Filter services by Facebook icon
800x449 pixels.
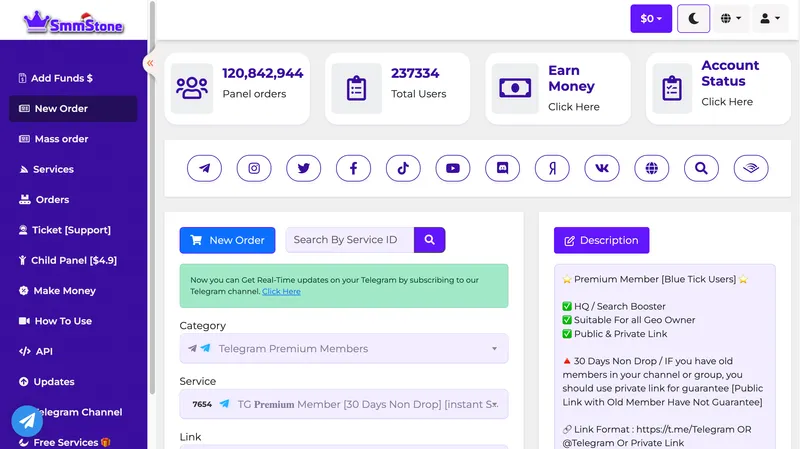pyautogui.click(x=353, y=168)
